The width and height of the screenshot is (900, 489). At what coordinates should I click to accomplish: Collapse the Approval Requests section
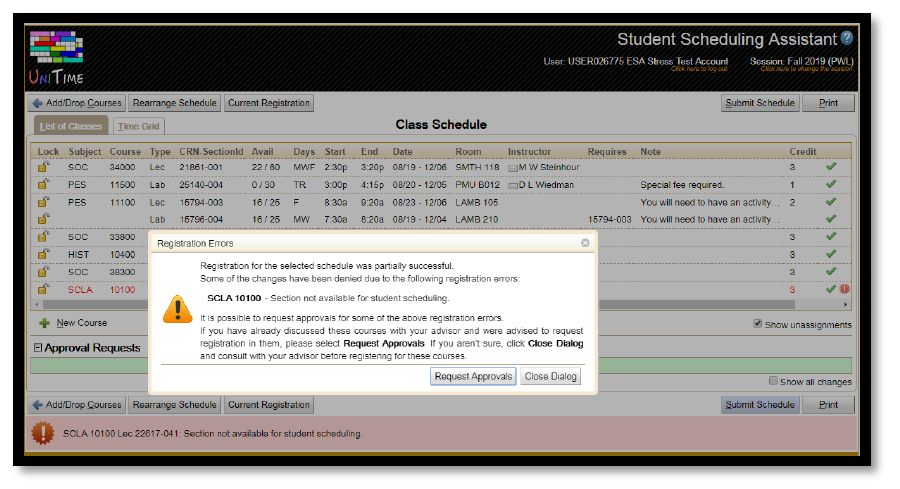[x=38, y=348]
